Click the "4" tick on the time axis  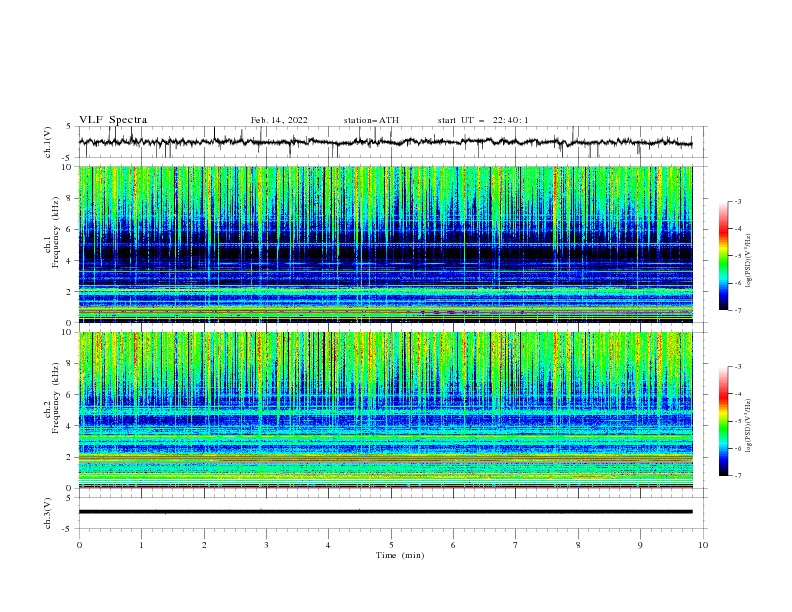click(x=328, y=545)
